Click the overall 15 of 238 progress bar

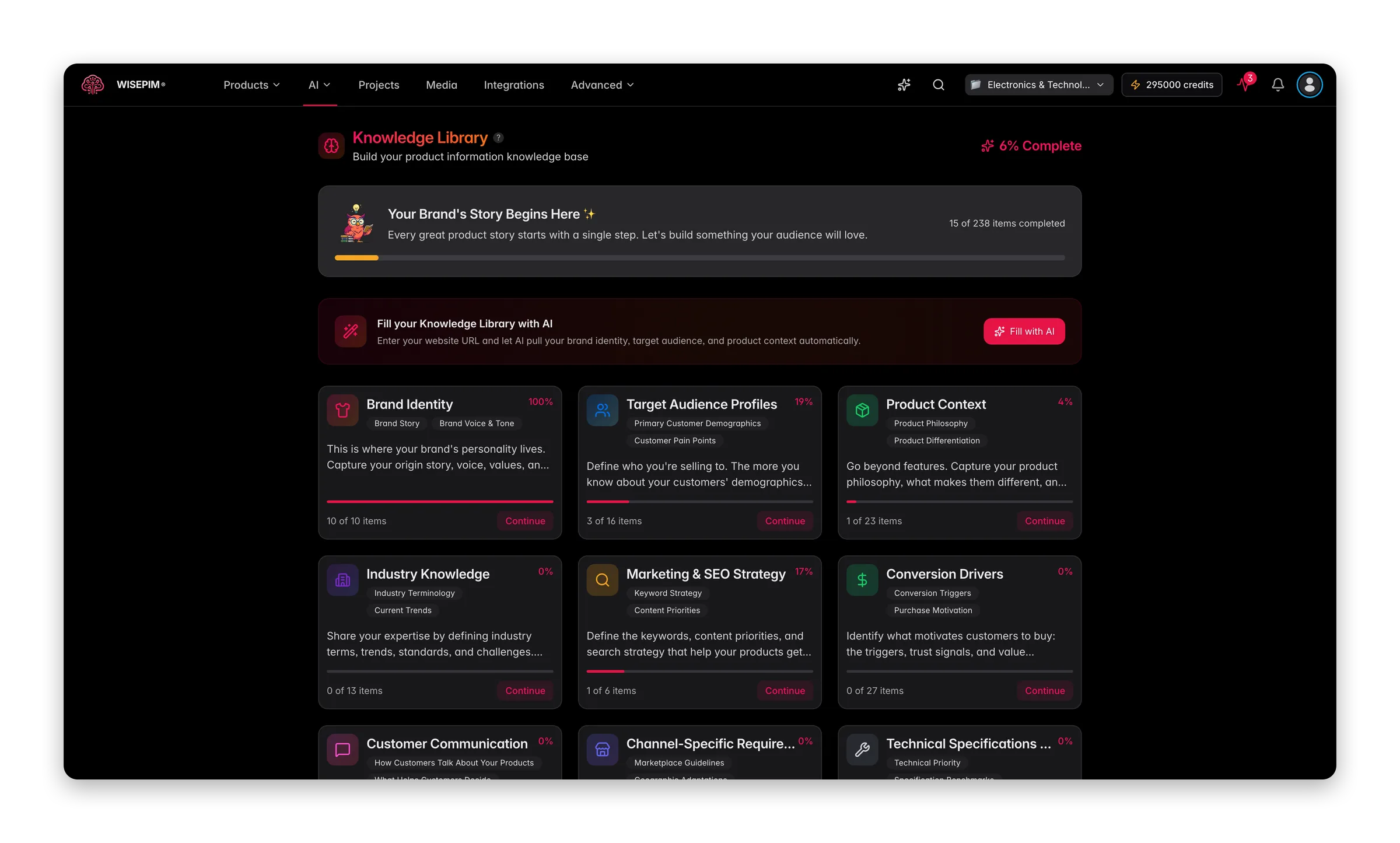click(x=699, y=258)
